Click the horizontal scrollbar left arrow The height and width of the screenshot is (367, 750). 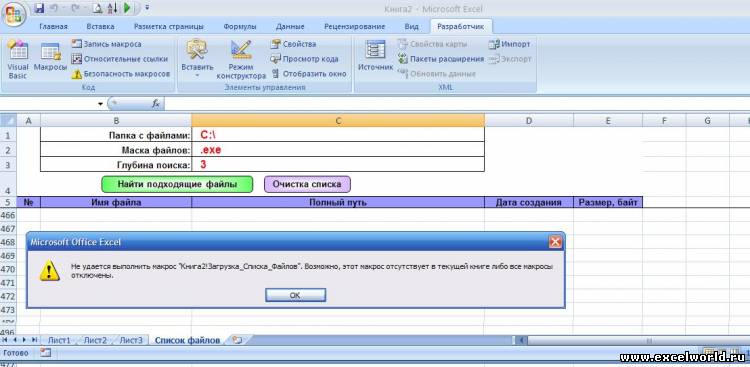tap(520, 340)
